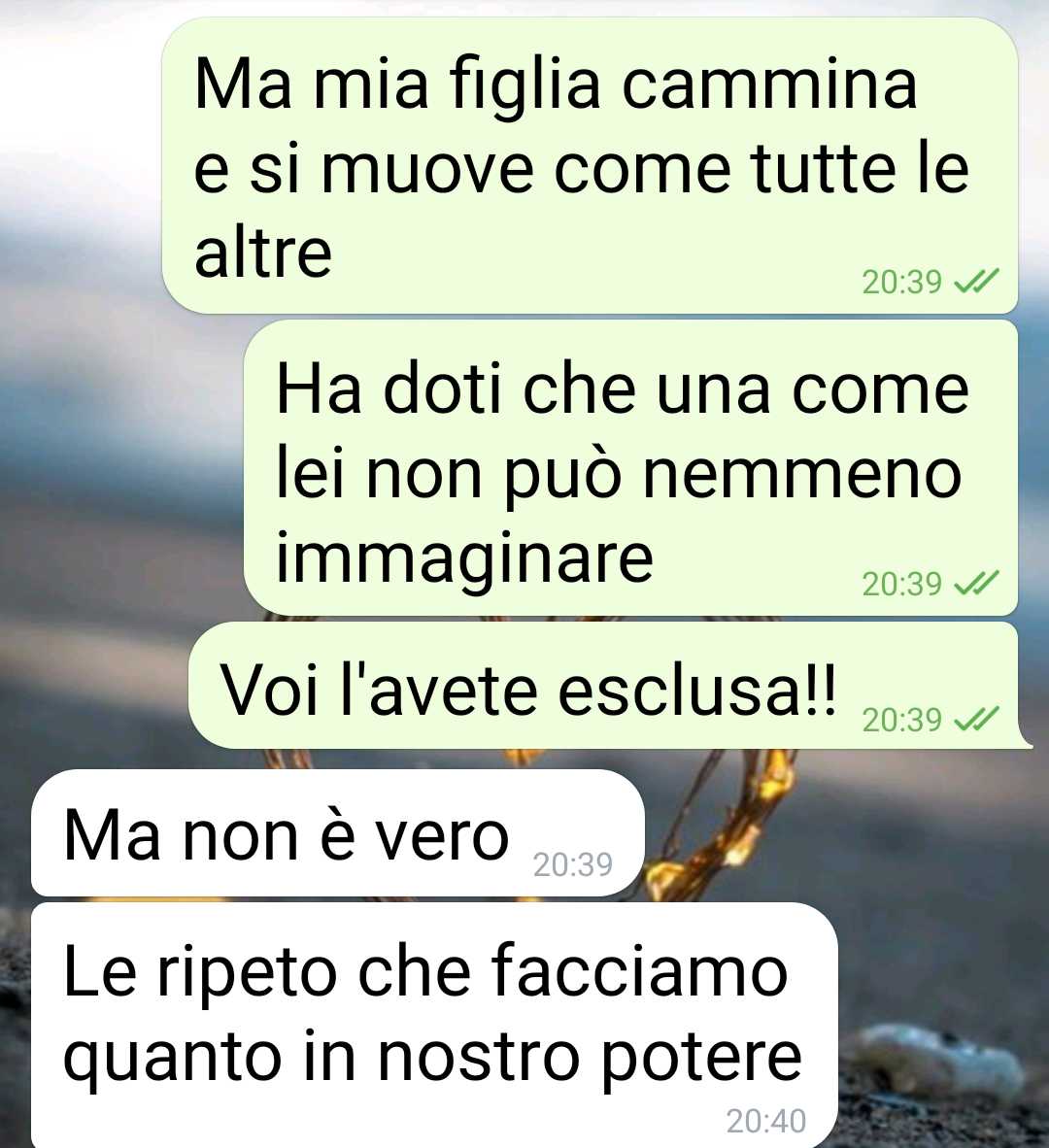Select the message 'Ma mia figlia cammina'

[590, 166]
